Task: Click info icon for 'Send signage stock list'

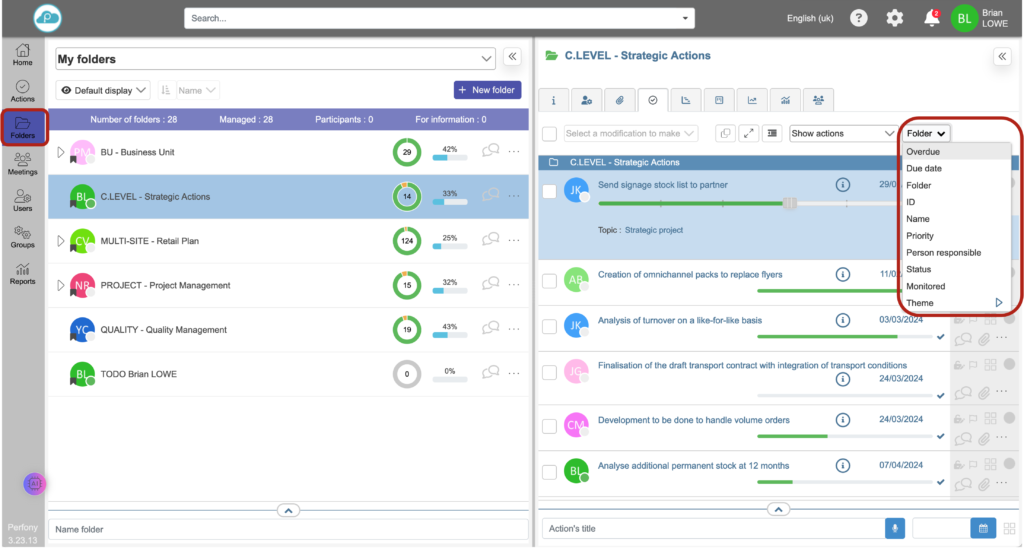Action: 842,185
